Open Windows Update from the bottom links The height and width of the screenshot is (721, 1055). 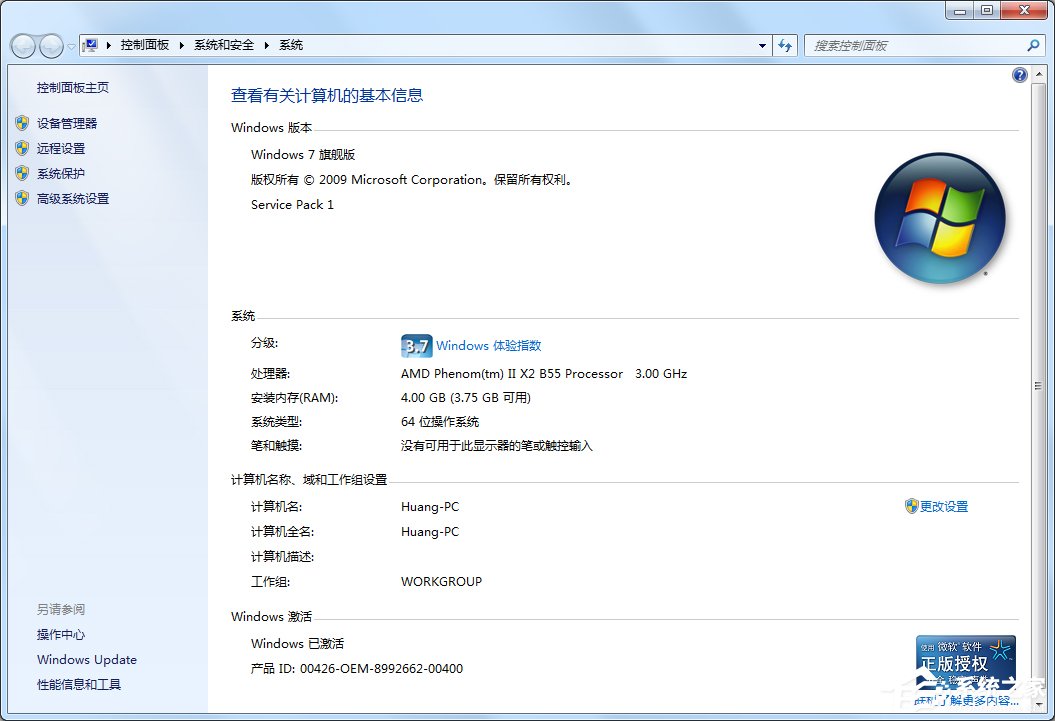[86, 660]
